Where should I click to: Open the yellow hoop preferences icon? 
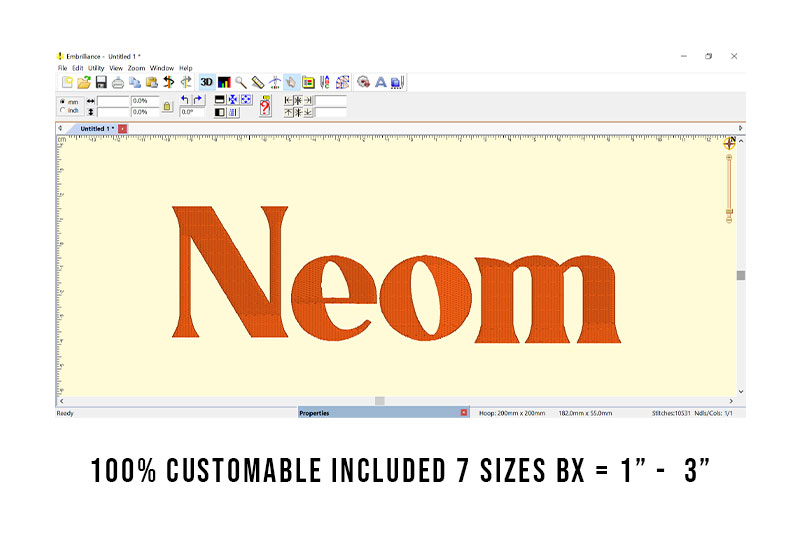pyautogui.click(x=308, y=82)
